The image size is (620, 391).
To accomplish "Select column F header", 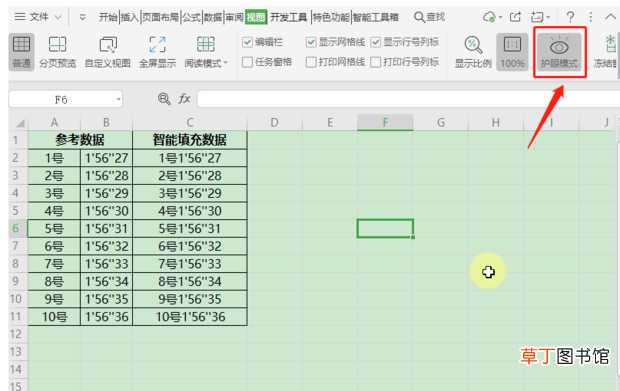I will click(385, 123).
